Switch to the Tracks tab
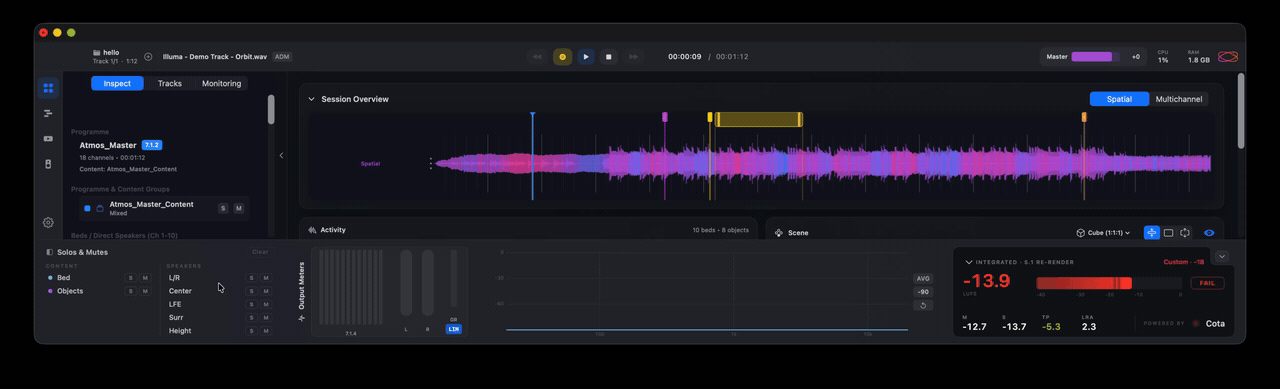This screenshot has width=1280, height=389. [170, 83]
